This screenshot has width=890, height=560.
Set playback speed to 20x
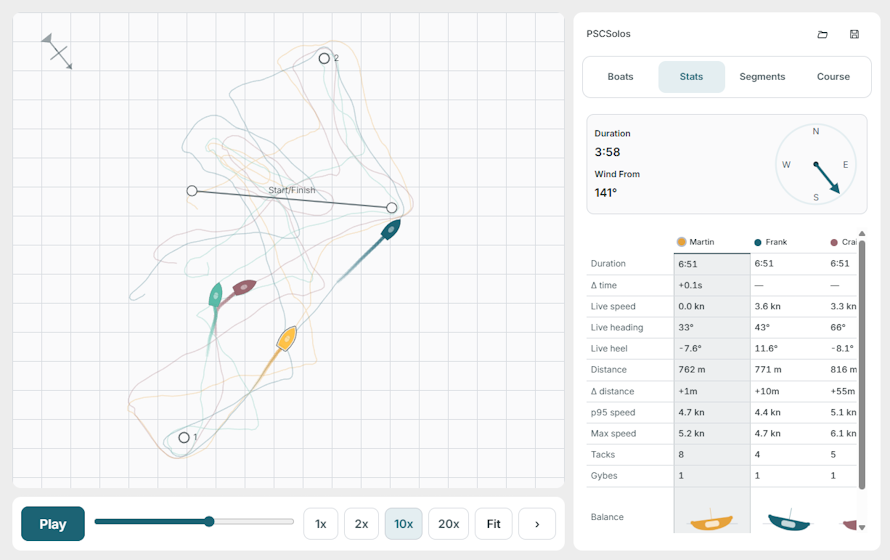[x=448, y=524]
